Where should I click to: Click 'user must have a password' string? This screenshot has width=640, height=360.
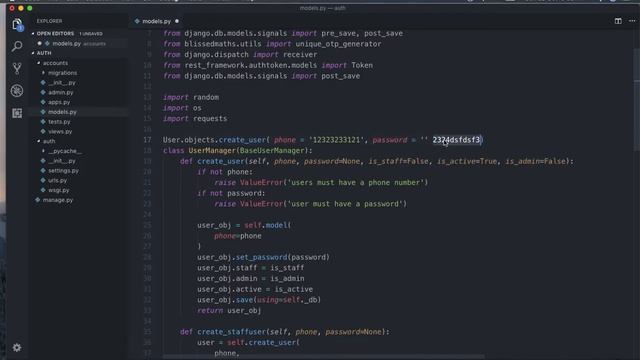(346, 204)
